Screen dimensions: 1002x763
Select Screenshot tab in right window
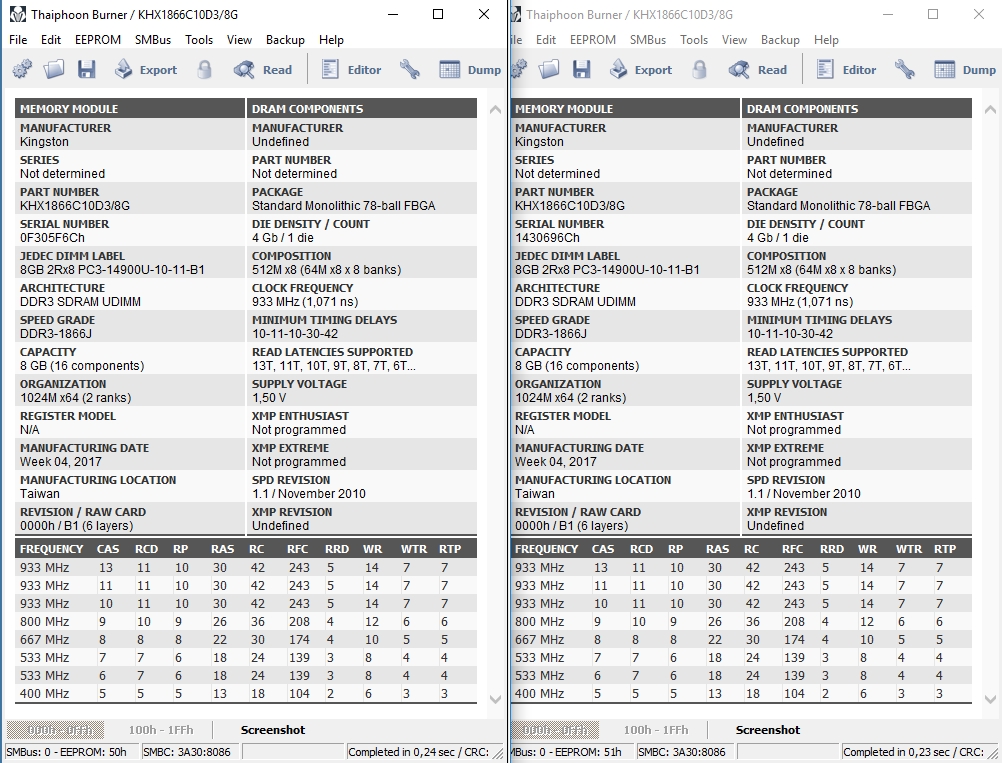(x=767, y=730)
